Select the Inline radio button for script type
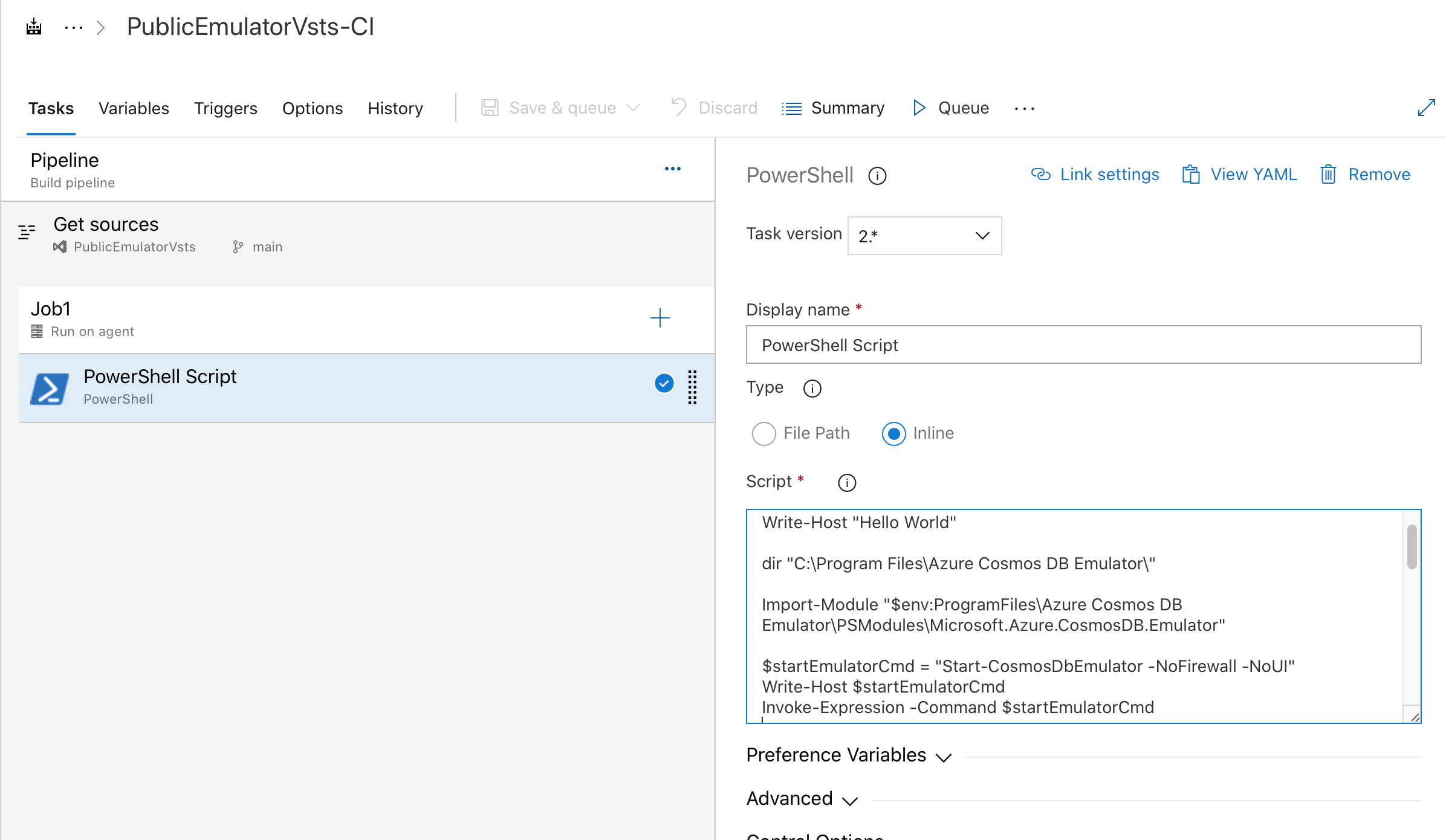 (x=892, y=433)
